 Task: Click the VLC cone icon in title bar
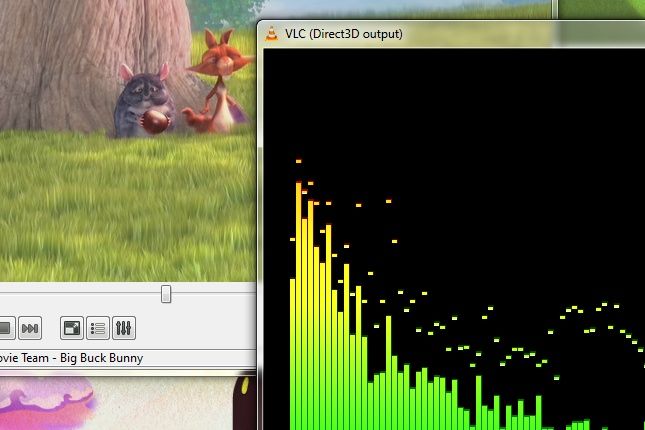point(271,34)
